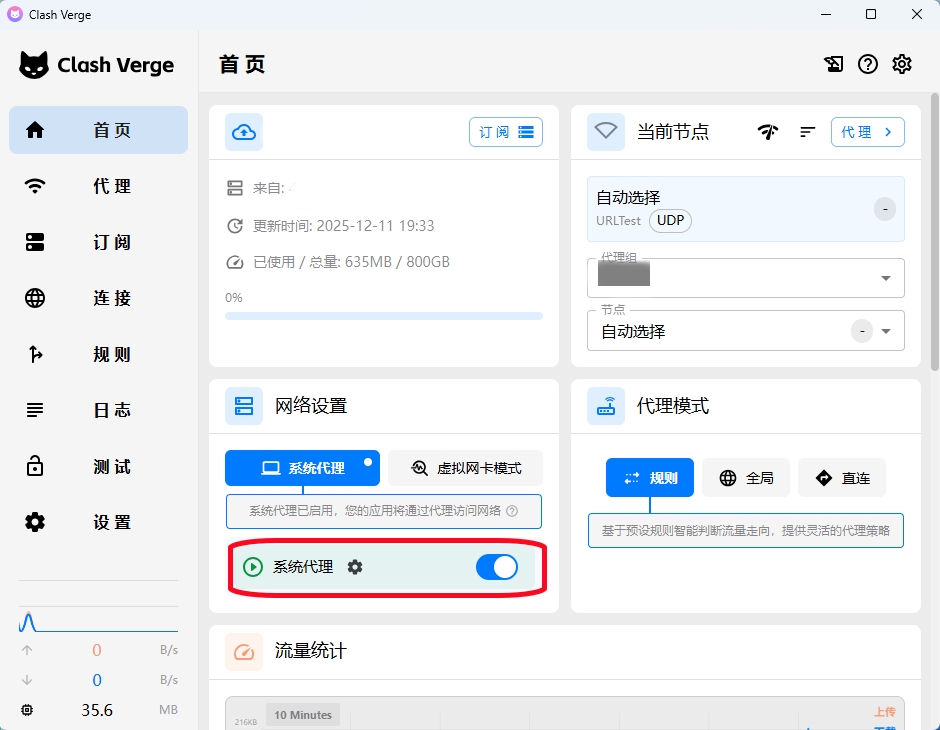Click the cloud upload subscription icon

[x=244, y=132]
